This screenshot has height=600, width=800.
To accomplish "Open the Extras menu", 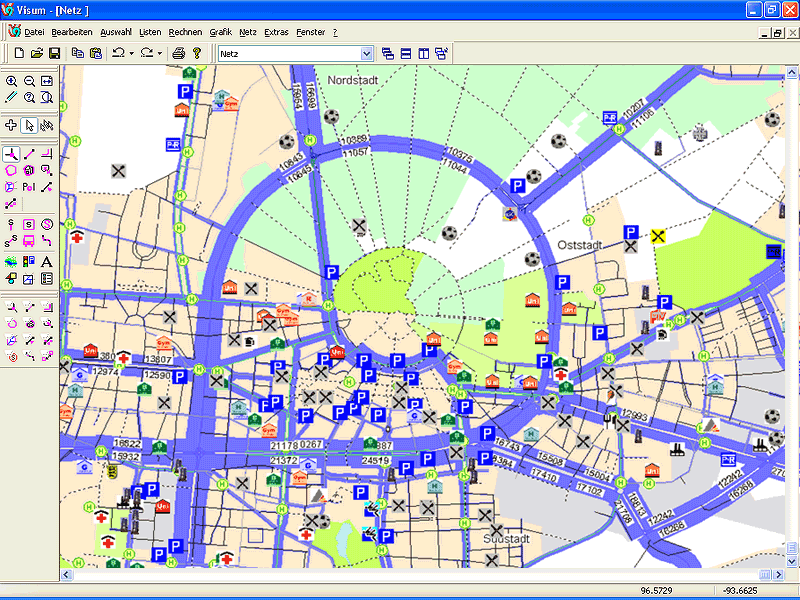I will (276, 32).
